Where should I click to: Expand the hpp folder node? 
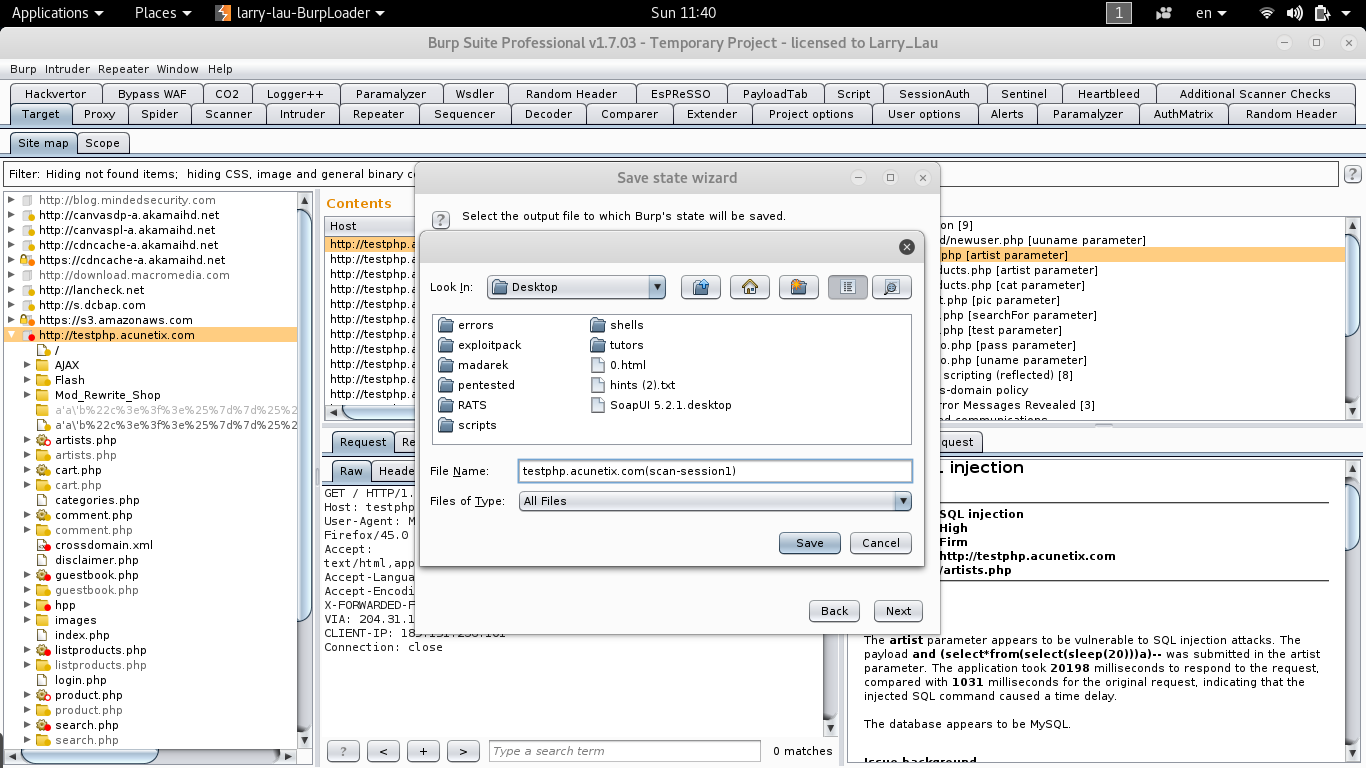(x=28, y=605)
